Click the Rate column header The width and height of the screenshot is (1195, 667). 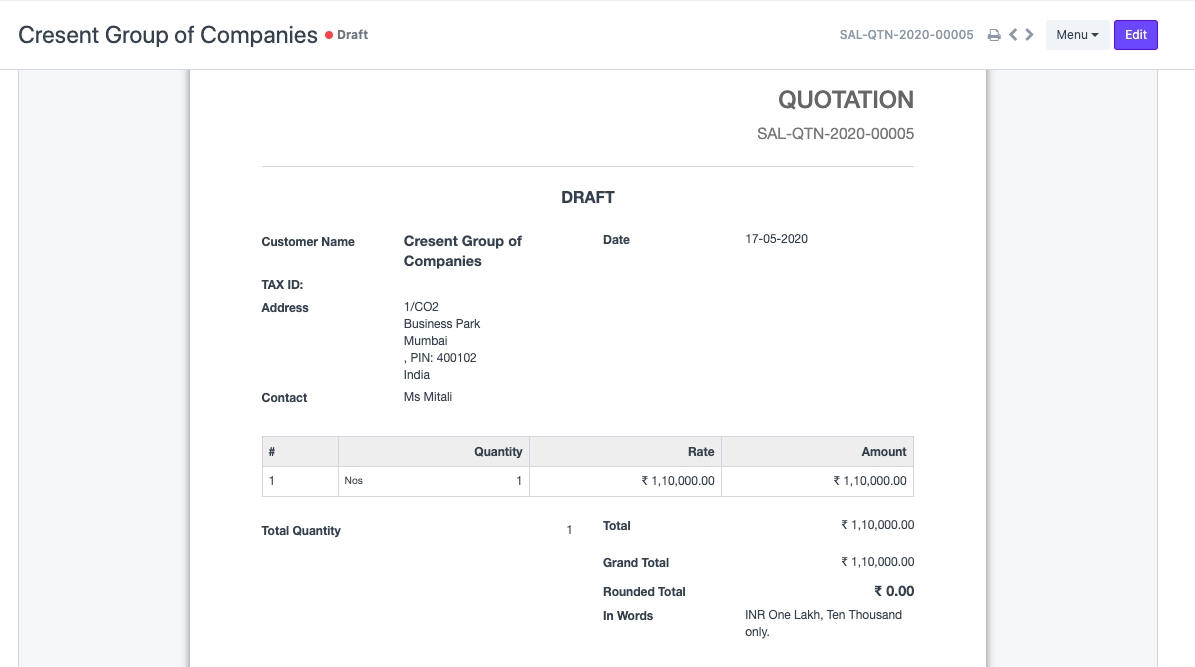click(700, 452)
